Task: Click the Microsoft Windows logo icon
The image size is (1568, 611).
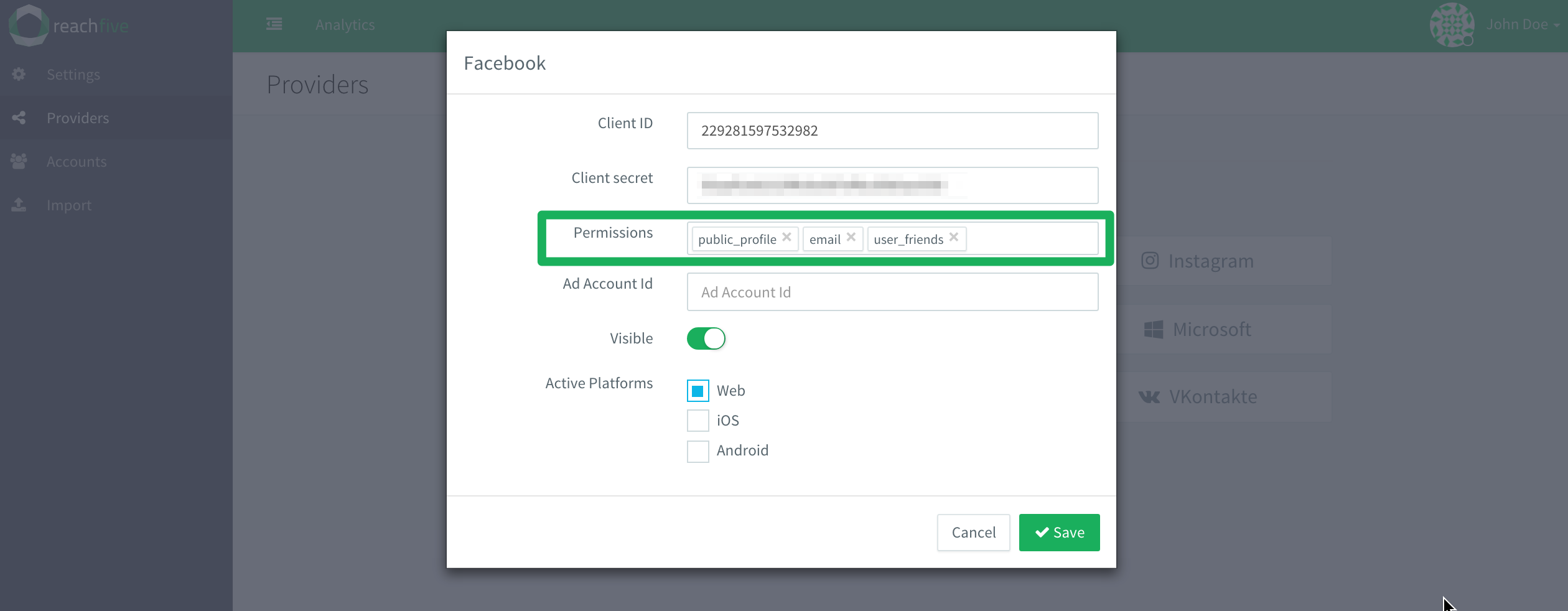Action: click(x=1153, y=329)
